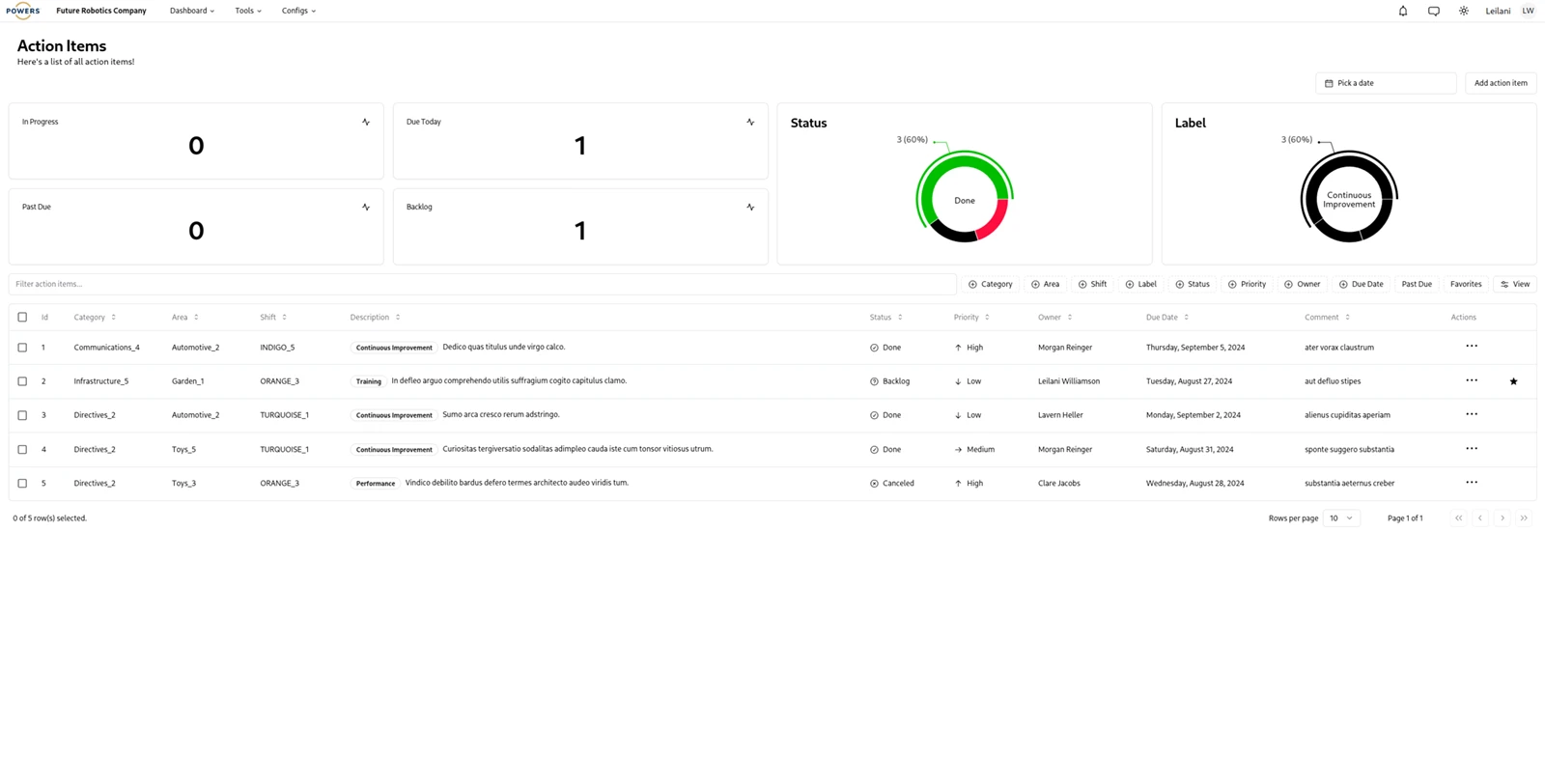Sort by Owner column header
Screen dimensions: 1545x784
pos(1055,317)
